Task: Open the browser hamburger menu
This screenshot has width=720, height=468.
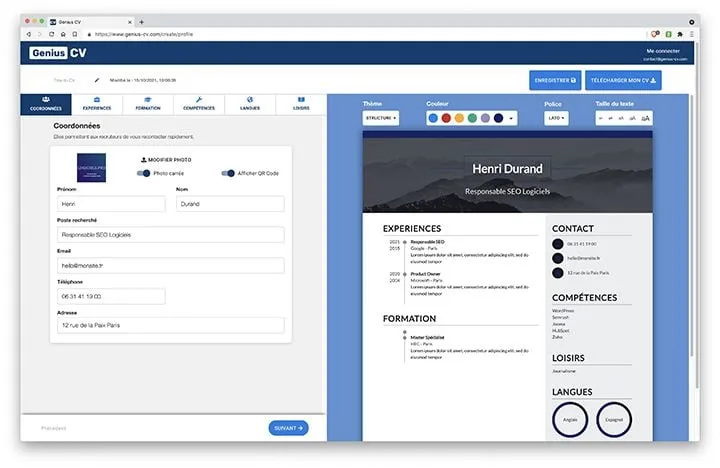Action: 692,34
